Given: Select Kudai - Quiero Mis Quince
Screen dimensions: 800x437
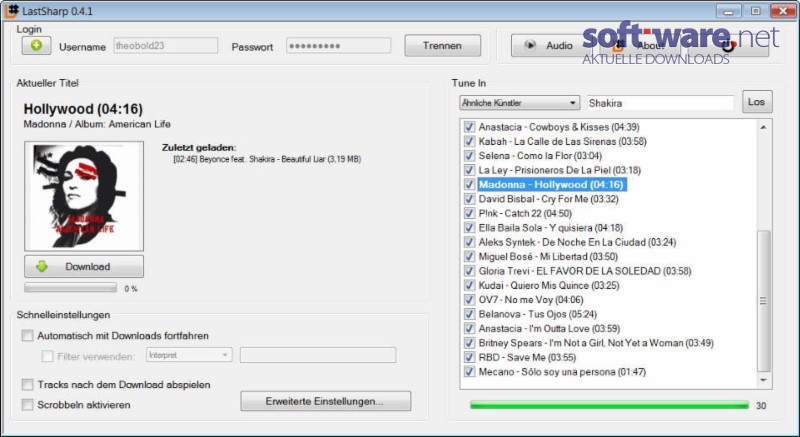Looking at the screenshot, I should click(549, 285).
